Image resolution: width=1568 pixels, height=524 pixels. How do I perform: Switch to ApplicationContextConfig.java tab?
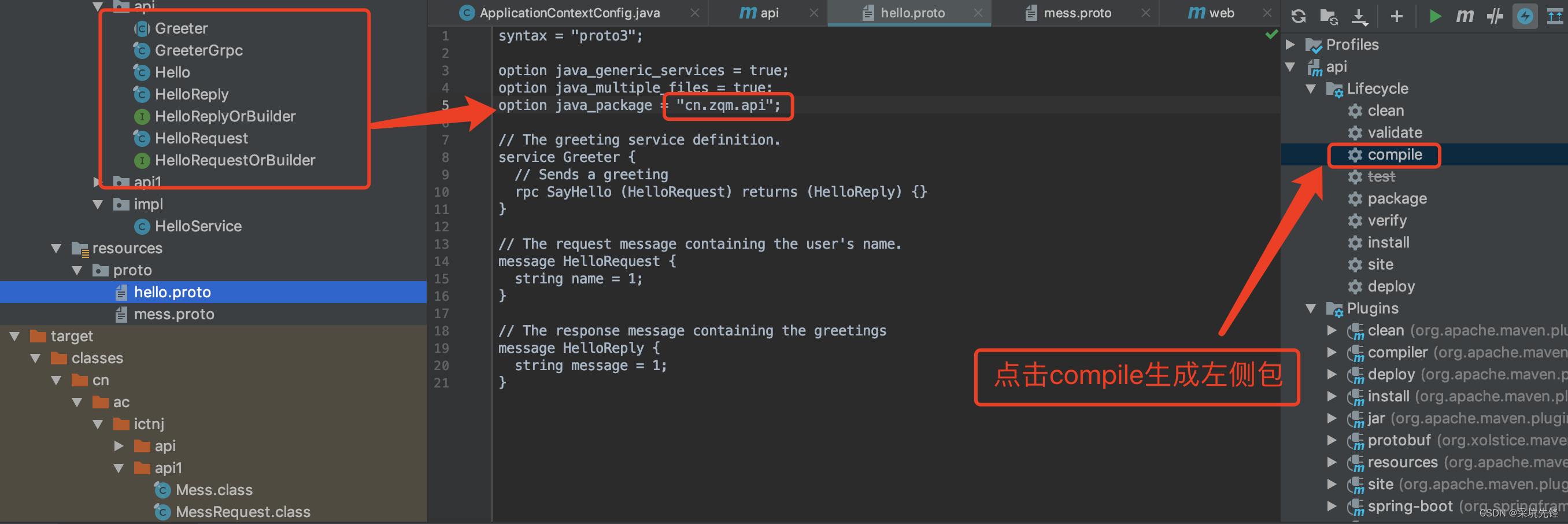[569, 13]
